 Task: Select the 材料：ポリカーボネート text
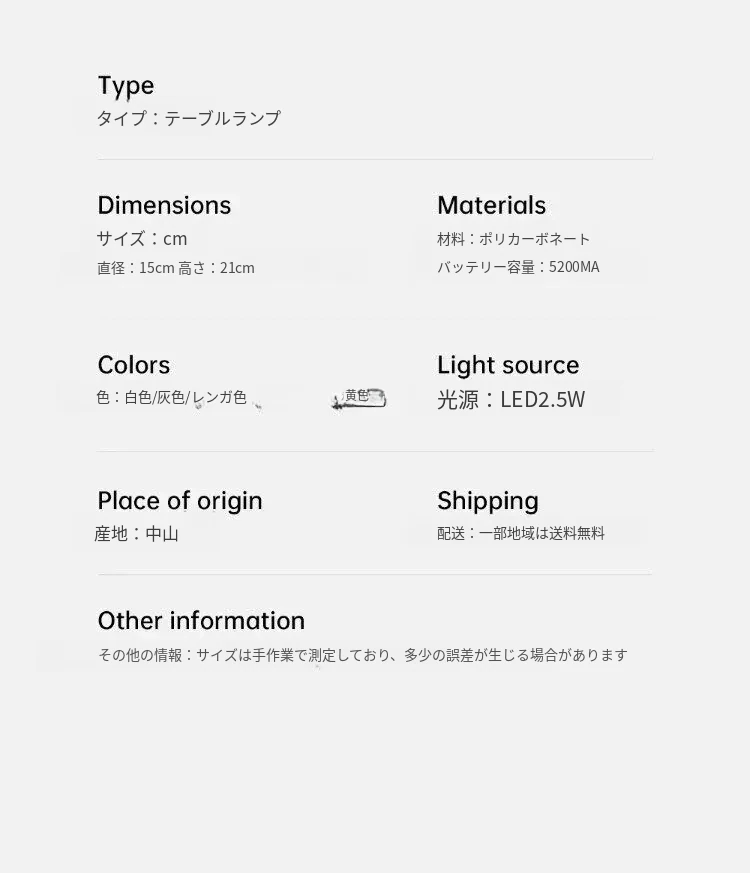pyautogui.click(x=514, y=239)
